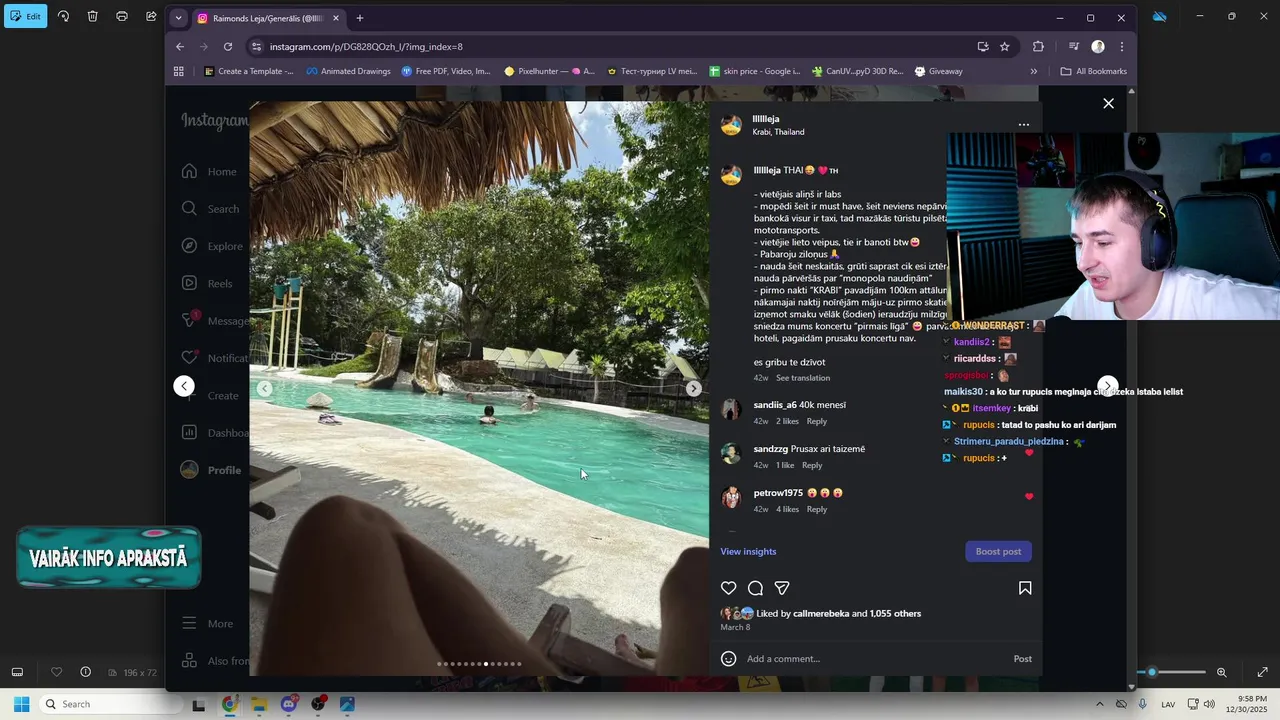Screen dimensions: 1280x720
Task: Share the image from Photos toolbar
Action: click(x=151, y=16)
